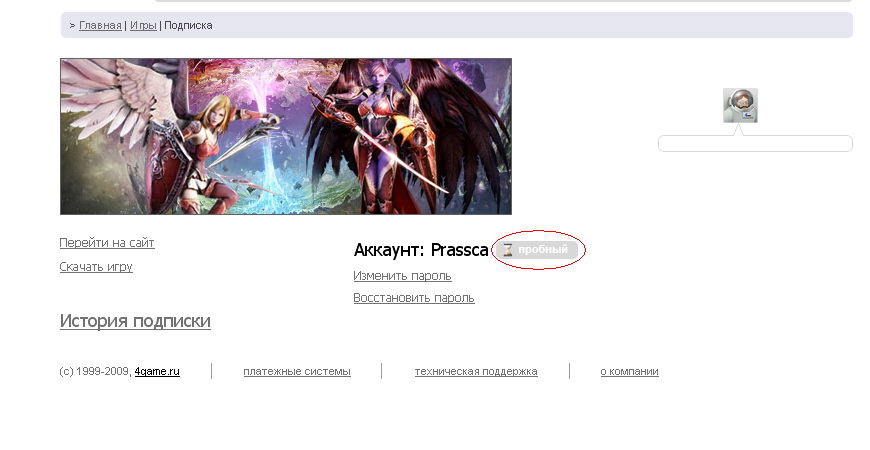Click the empty speech bubble field under avatar
The image size is (870, 450).
[755, 144]
